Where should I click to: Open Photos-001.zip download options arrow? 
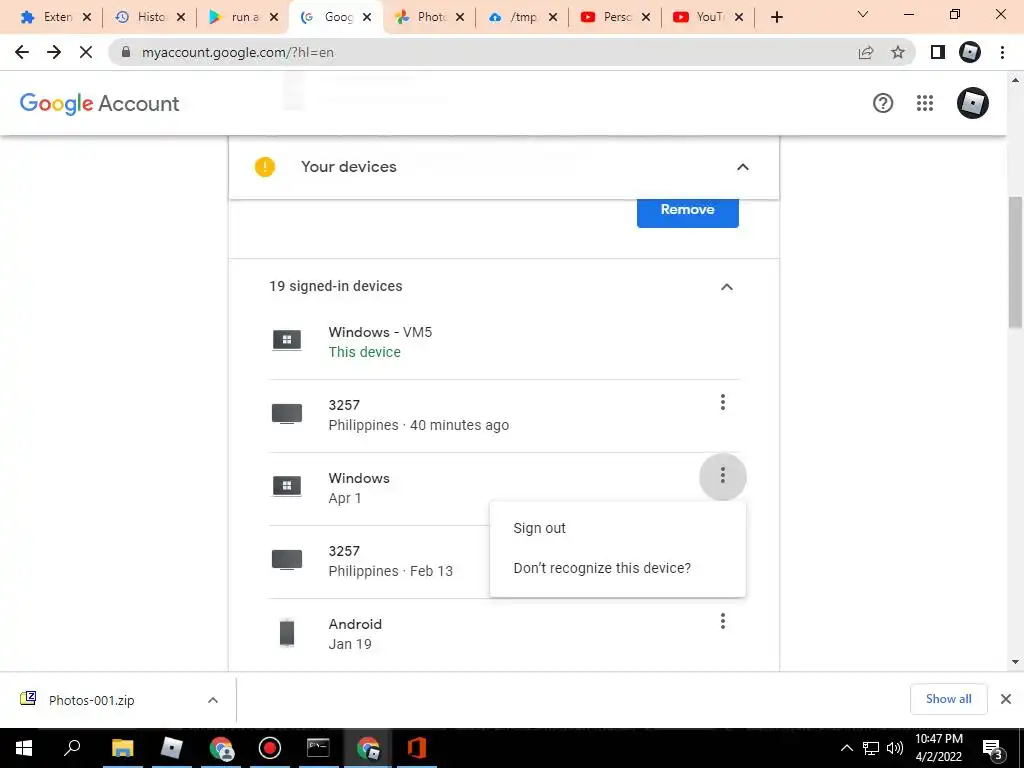[x=213, y=700]
